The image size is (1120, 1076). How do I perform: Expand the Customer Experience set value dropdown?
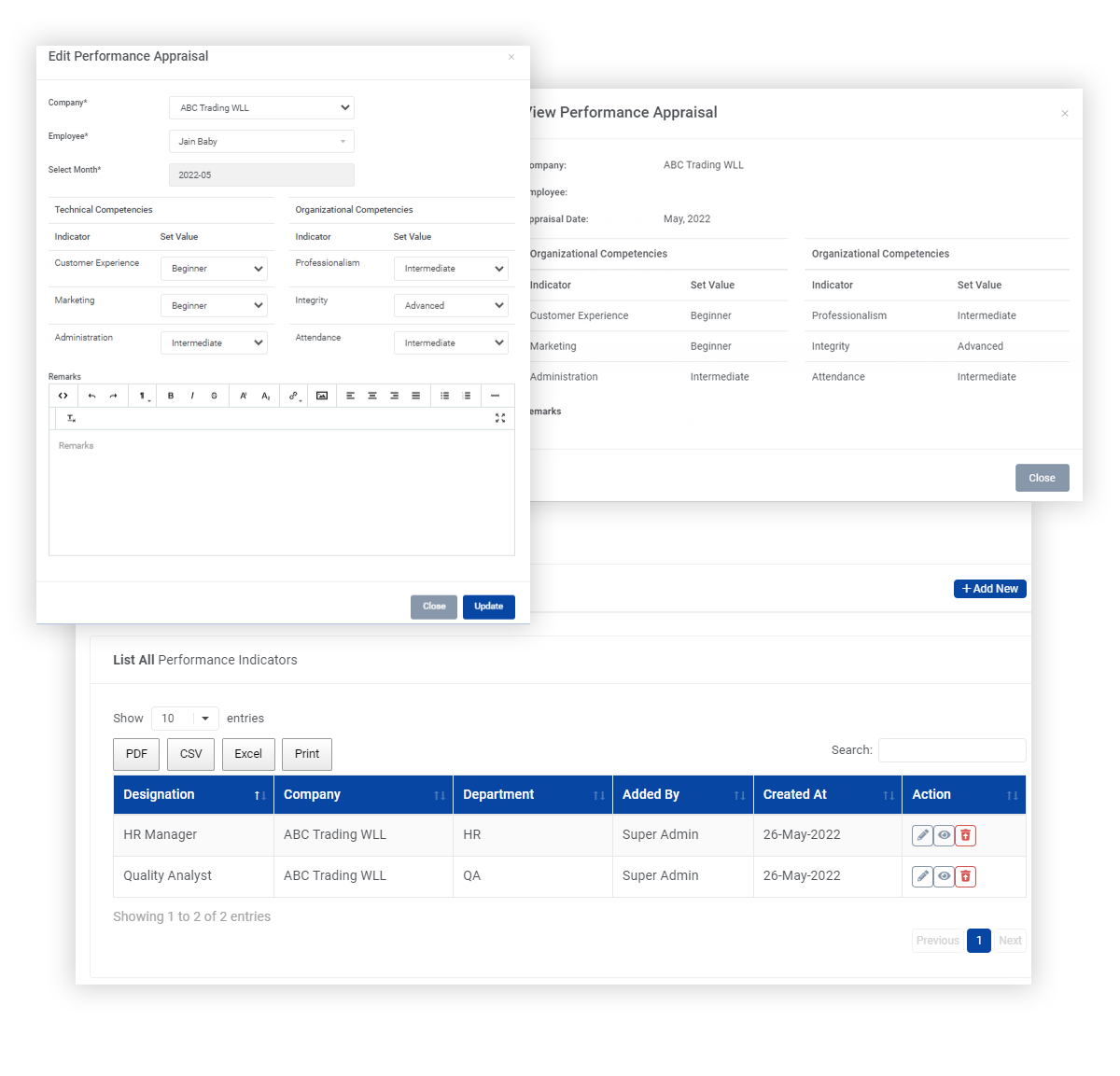click(x=214, y=269)
